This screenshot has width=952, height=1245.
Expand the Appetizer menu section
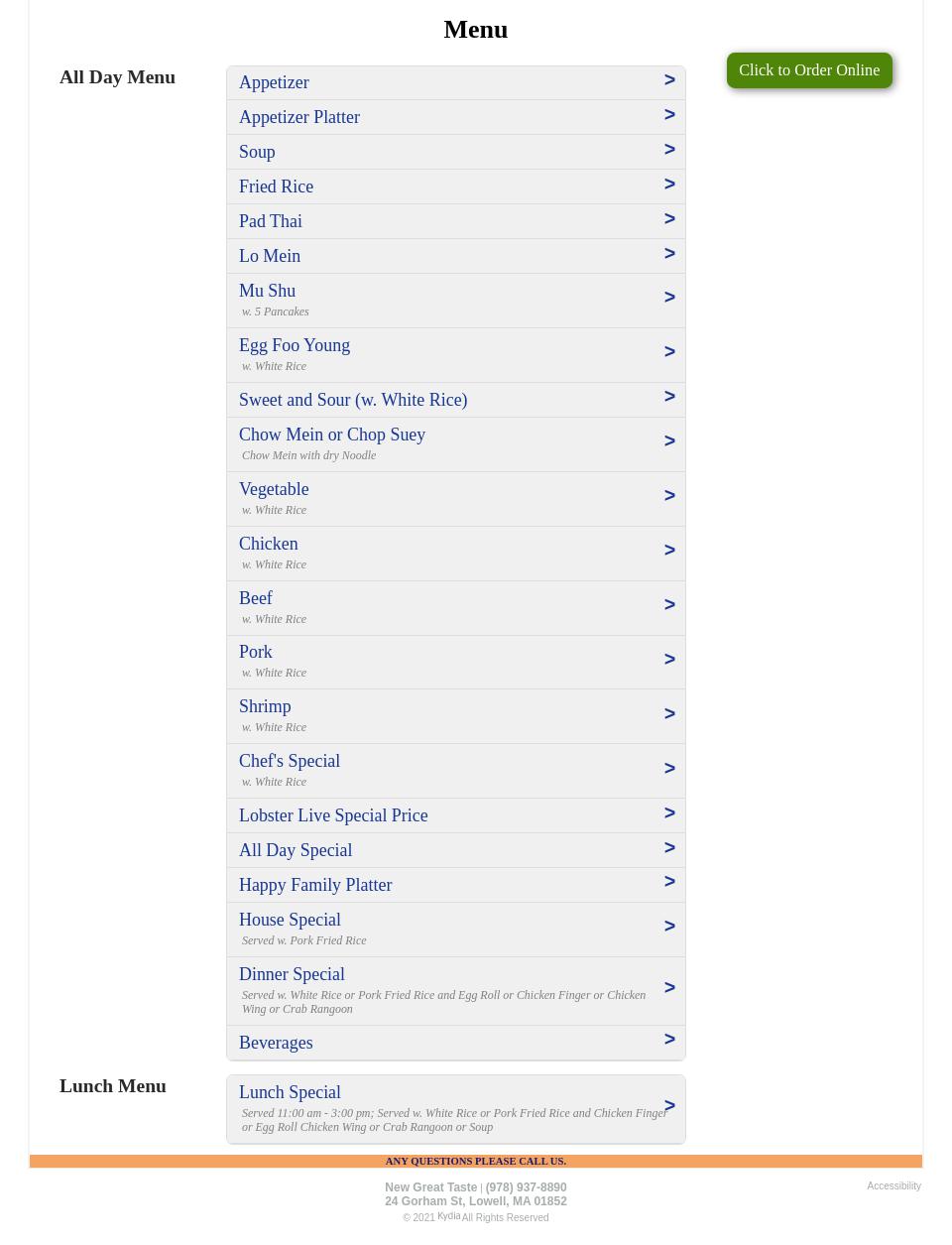456,82
